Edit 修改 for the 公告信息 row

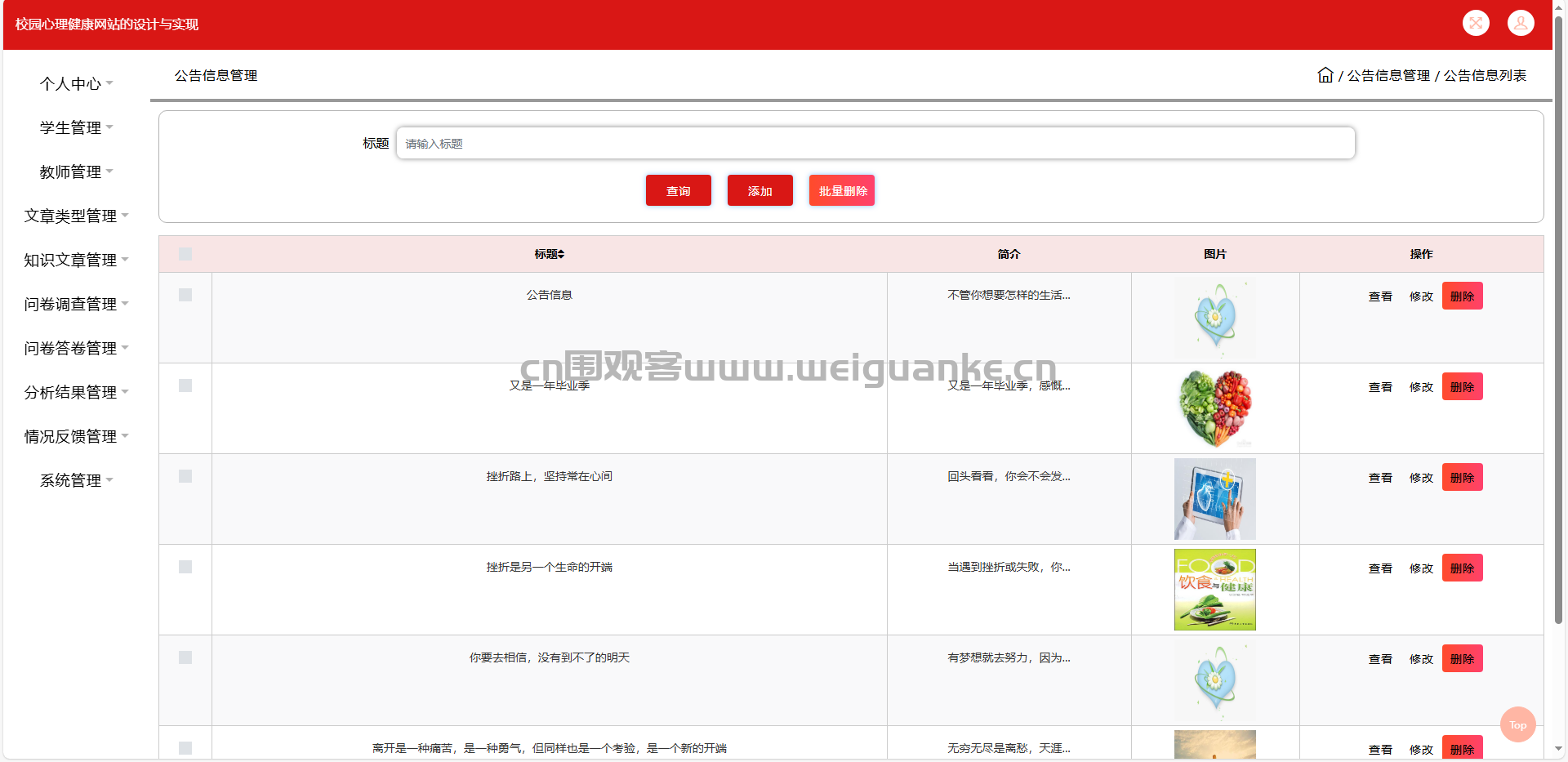pos(1421,296)
